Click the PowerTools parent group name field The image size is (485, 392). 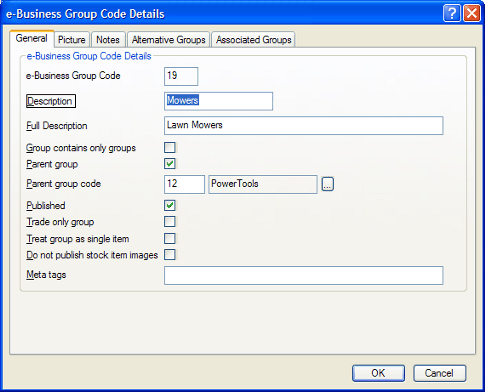click(x=263, y=184)
